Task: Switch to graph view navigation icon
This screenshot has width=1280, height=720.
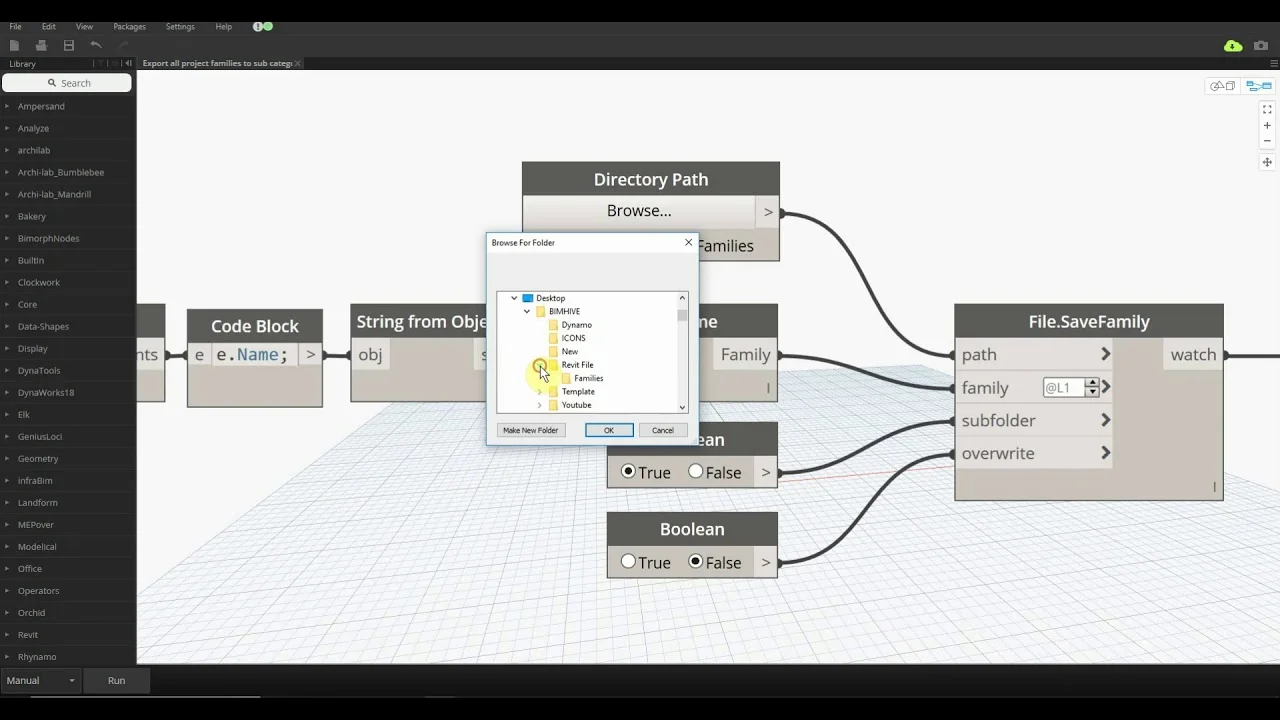Action: coord(1259,86)
